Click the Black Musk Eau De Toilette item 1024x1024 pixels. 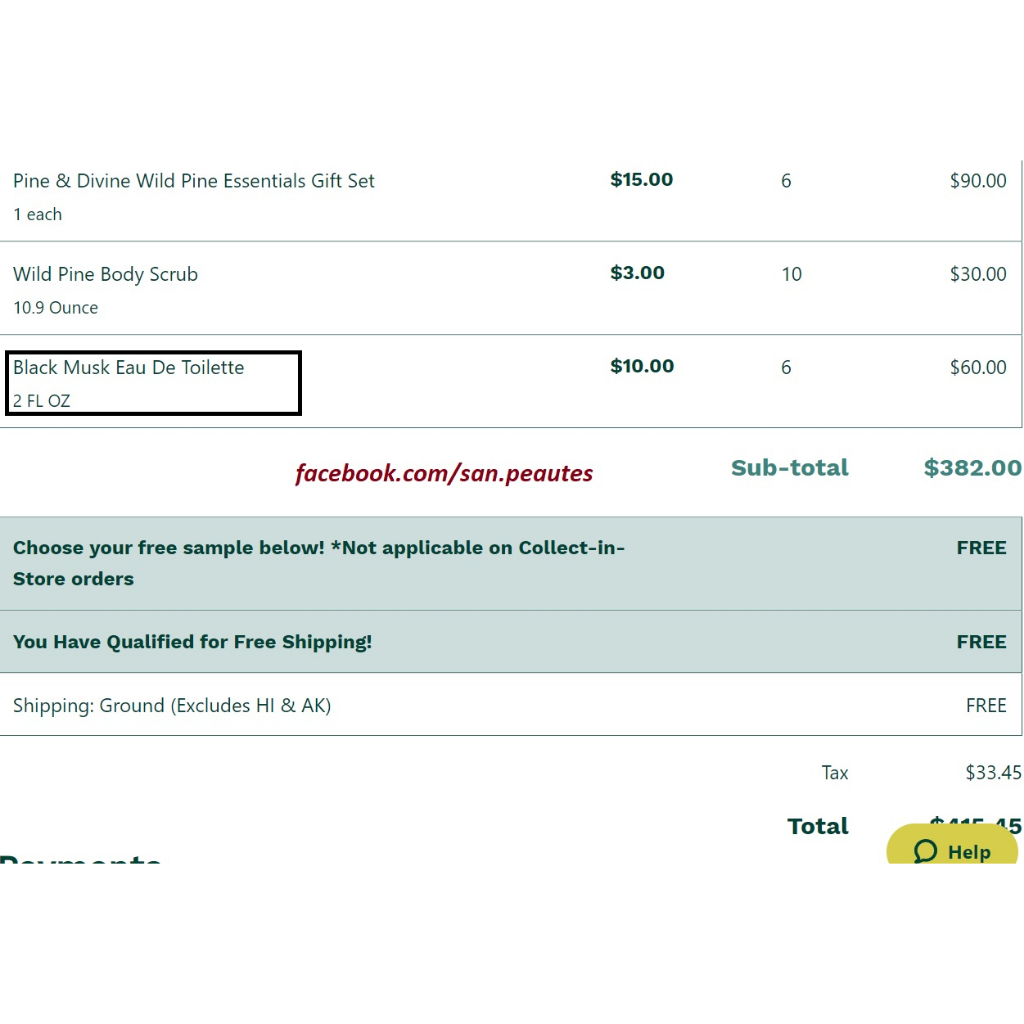[129, 368]
